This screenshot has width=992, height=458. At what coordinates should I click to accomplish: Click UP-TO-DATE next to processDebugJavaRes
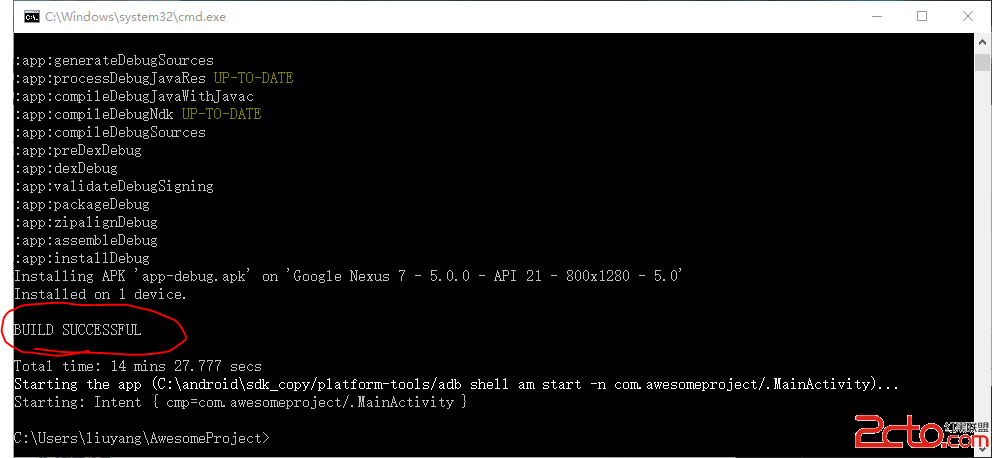[253, 78]
